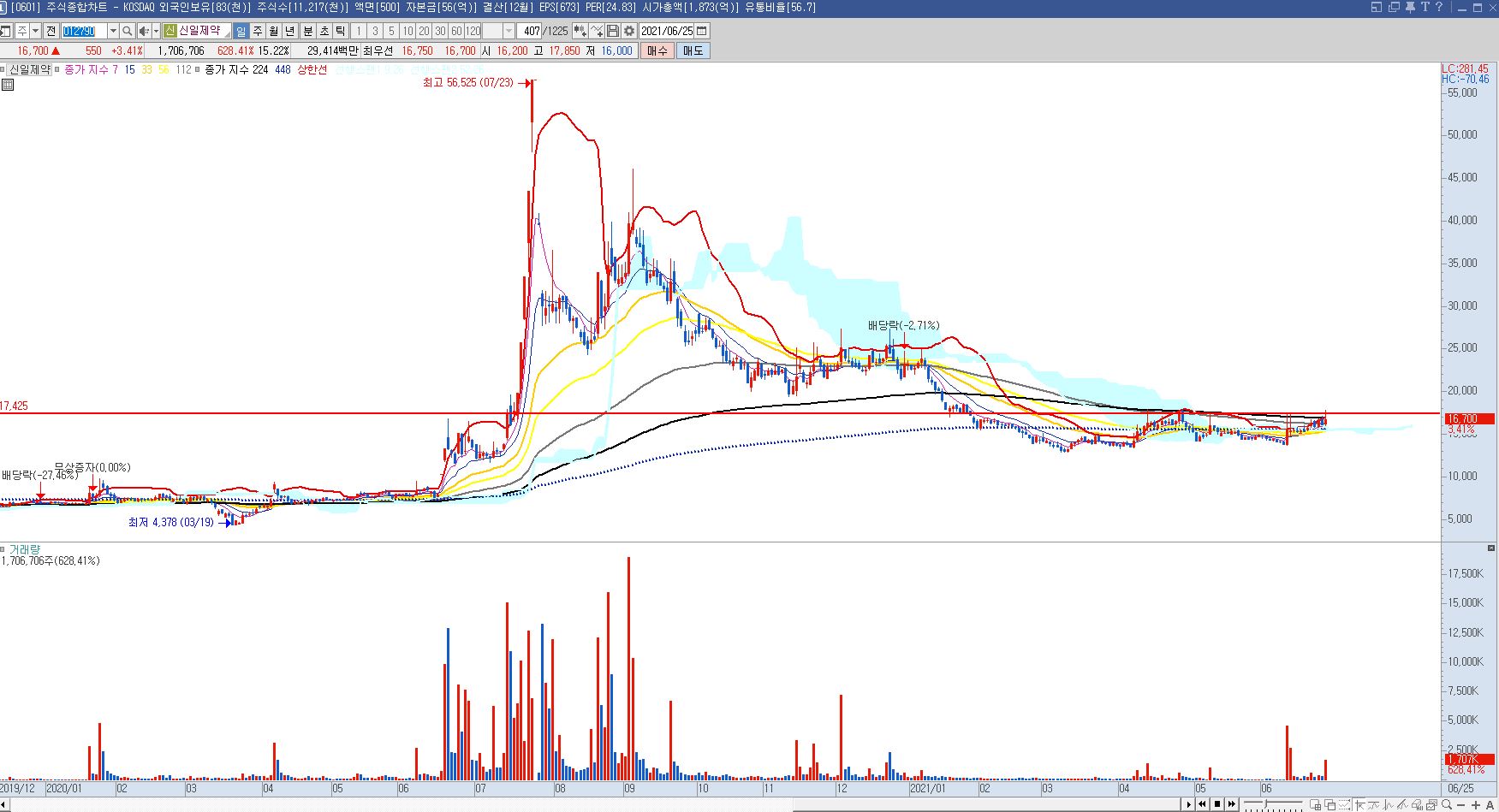Click the stop button in the replay controls
The image size is (1499, 812).
point(1217,804)
